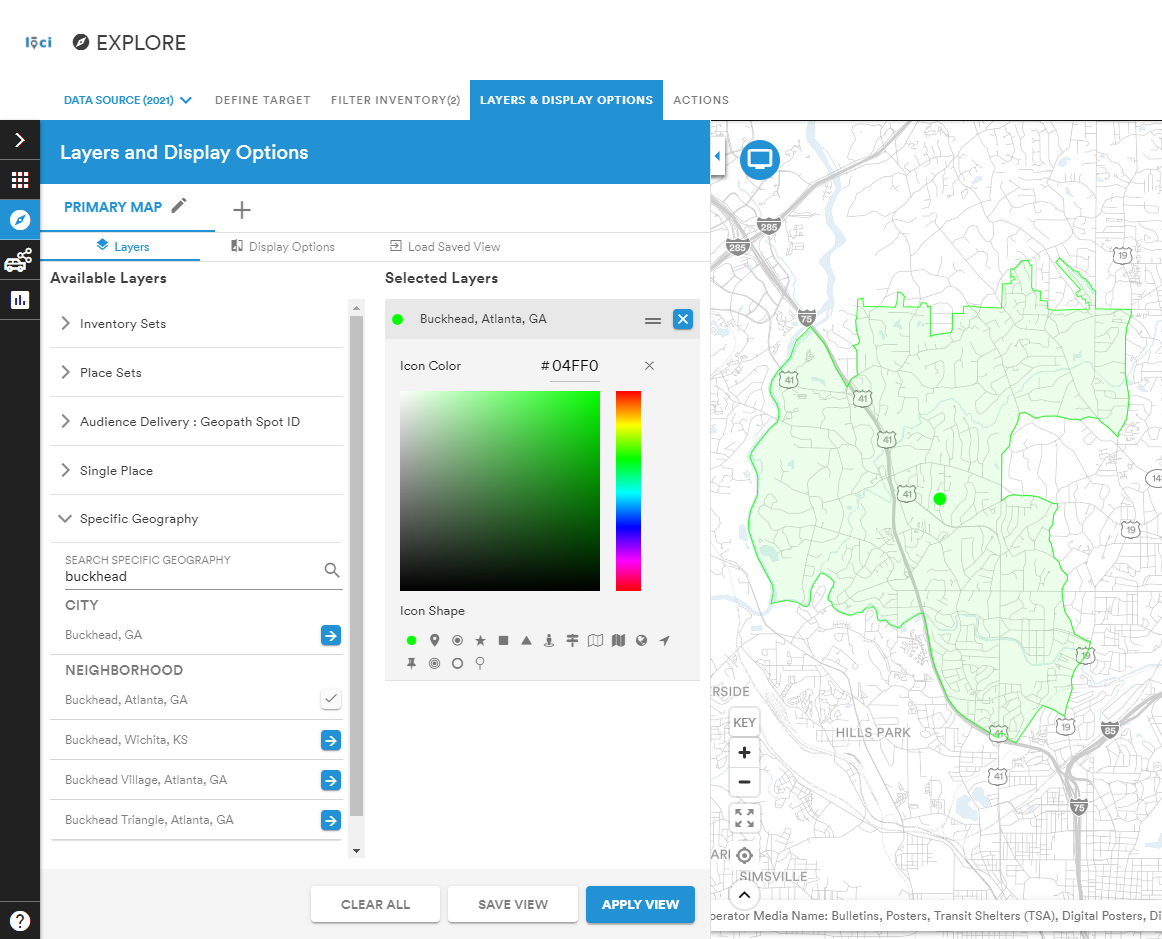Add Buckhead, Wichita, KS layer
Screen dimensions: 1162x939
[x=331, y=740]
